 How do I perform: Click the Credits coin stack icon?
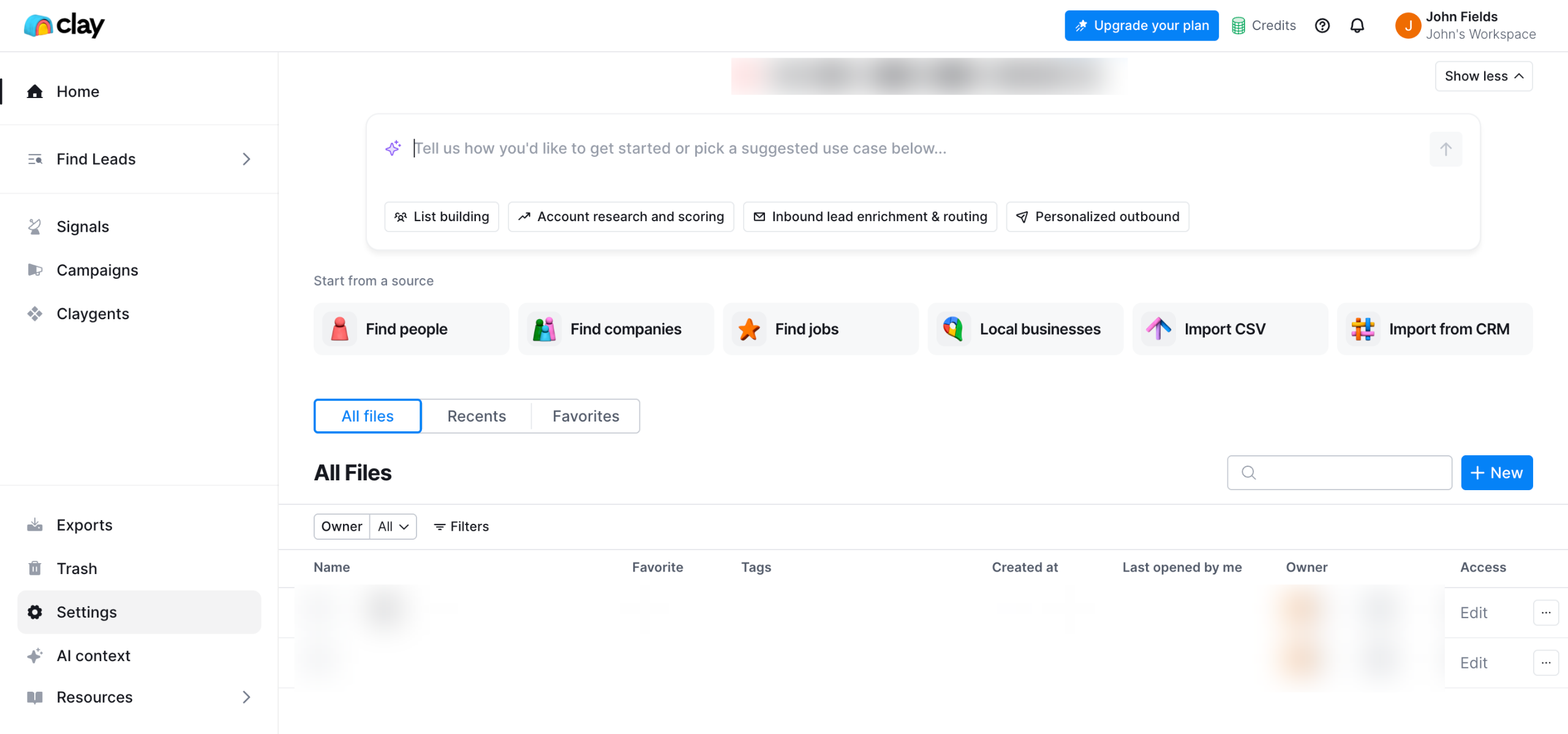(1238, 26)
